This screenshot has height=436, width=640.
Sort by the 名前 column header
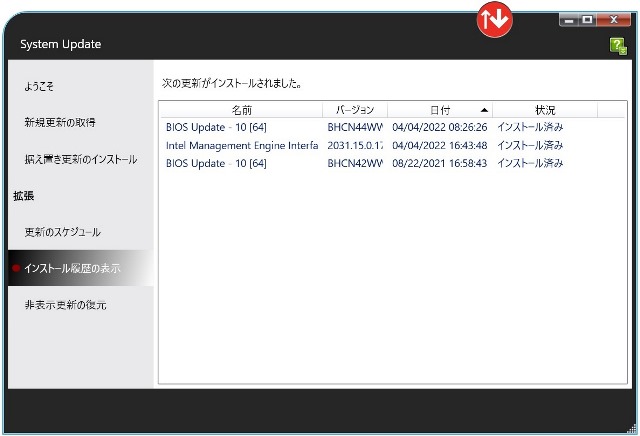tap(241, 110)
